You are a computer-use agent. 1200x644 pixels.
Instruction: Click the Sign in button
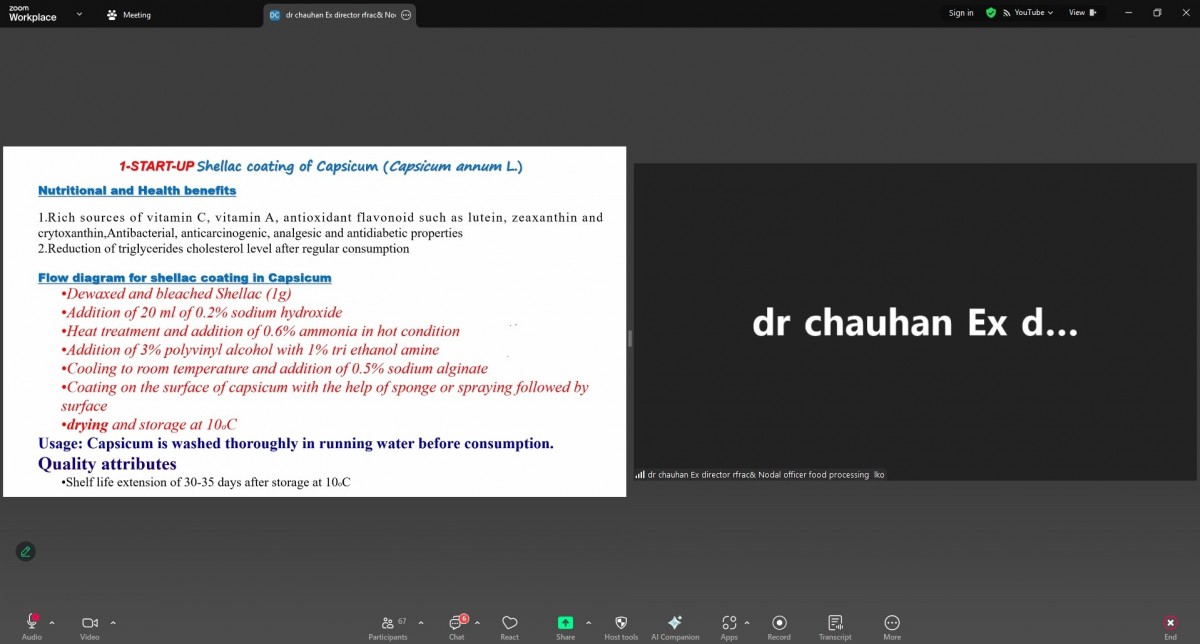(961, 13)
